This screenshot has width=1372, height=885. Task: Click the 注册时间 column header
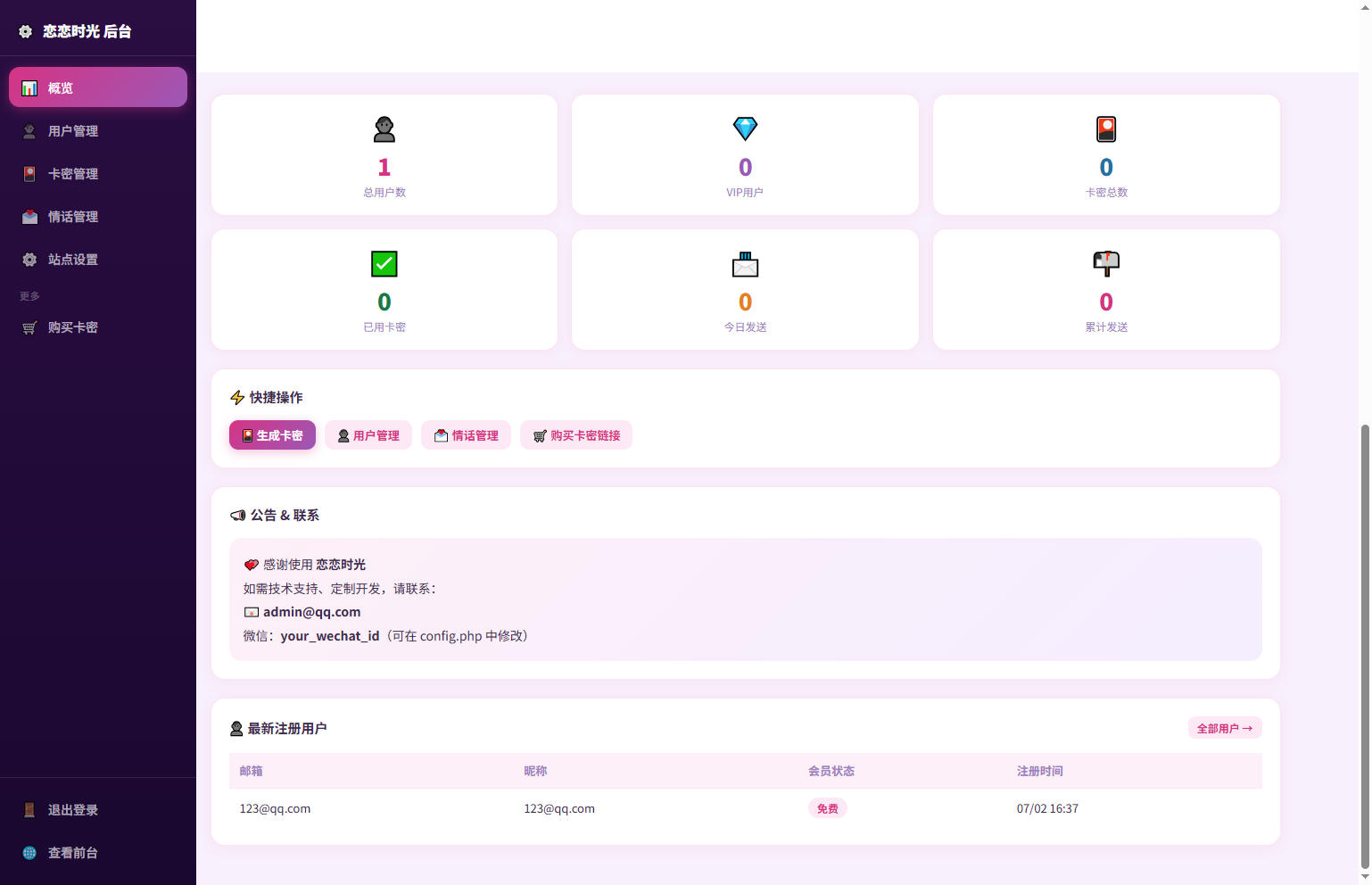click(x=1040, y=771)
